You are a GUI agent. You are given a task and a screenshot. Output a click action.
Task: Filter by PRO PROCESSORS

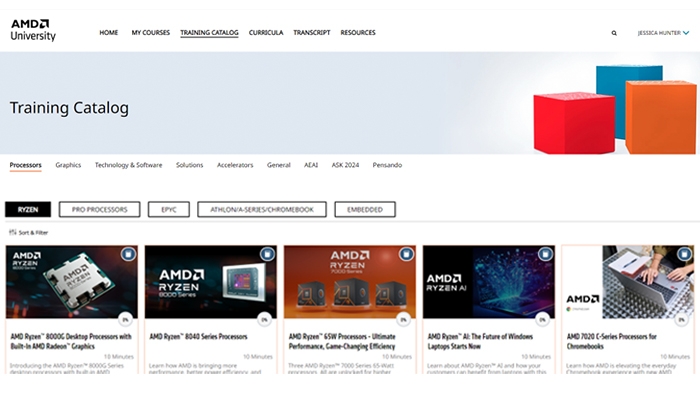coord(100,209)
